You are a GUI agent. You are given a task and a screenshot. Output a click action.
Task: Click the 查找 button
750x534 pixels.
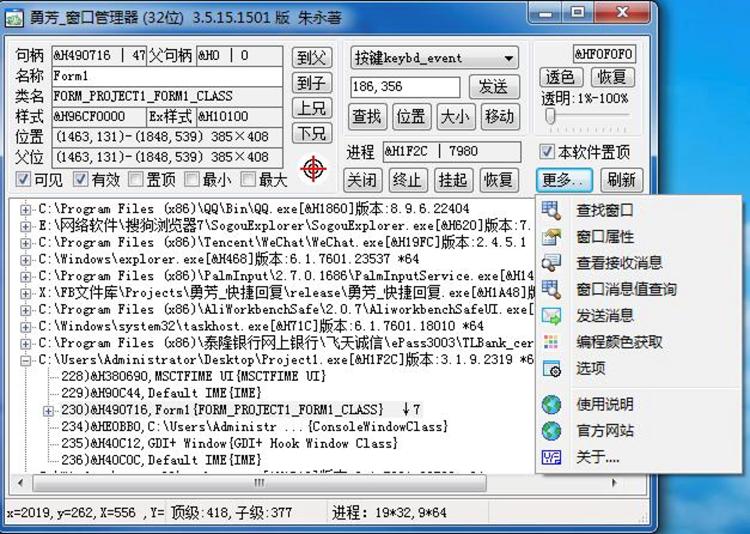pyautogui.click(x=367, y=116)
